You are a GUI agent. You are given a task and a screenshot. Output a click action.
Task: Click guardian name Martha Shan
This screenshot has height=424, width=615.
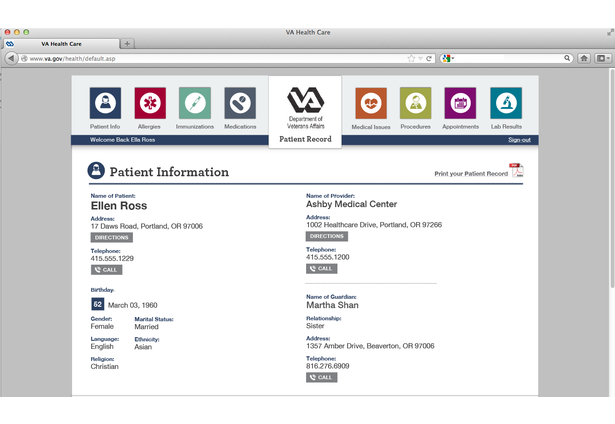pos(332,305)
